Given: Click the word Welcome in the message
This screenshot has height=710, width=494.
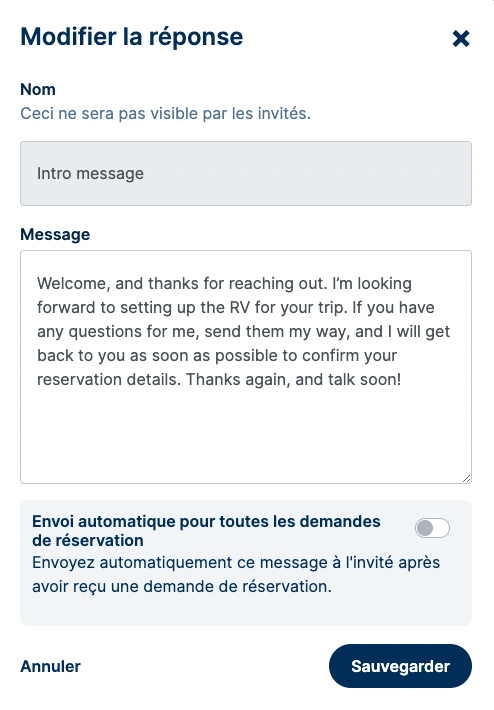Looking at the screenshot, I should tap(73, 283).
